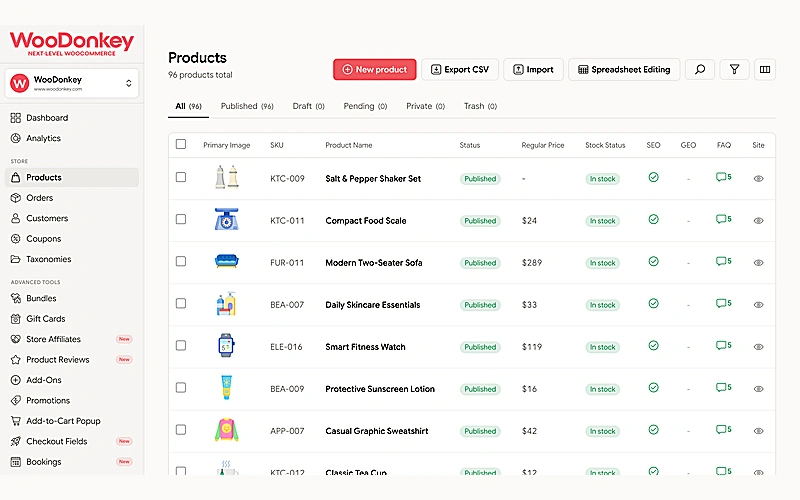Screen dimensions: 800x500
Task: Go to Orders in the sidebar
Action: 72,198
